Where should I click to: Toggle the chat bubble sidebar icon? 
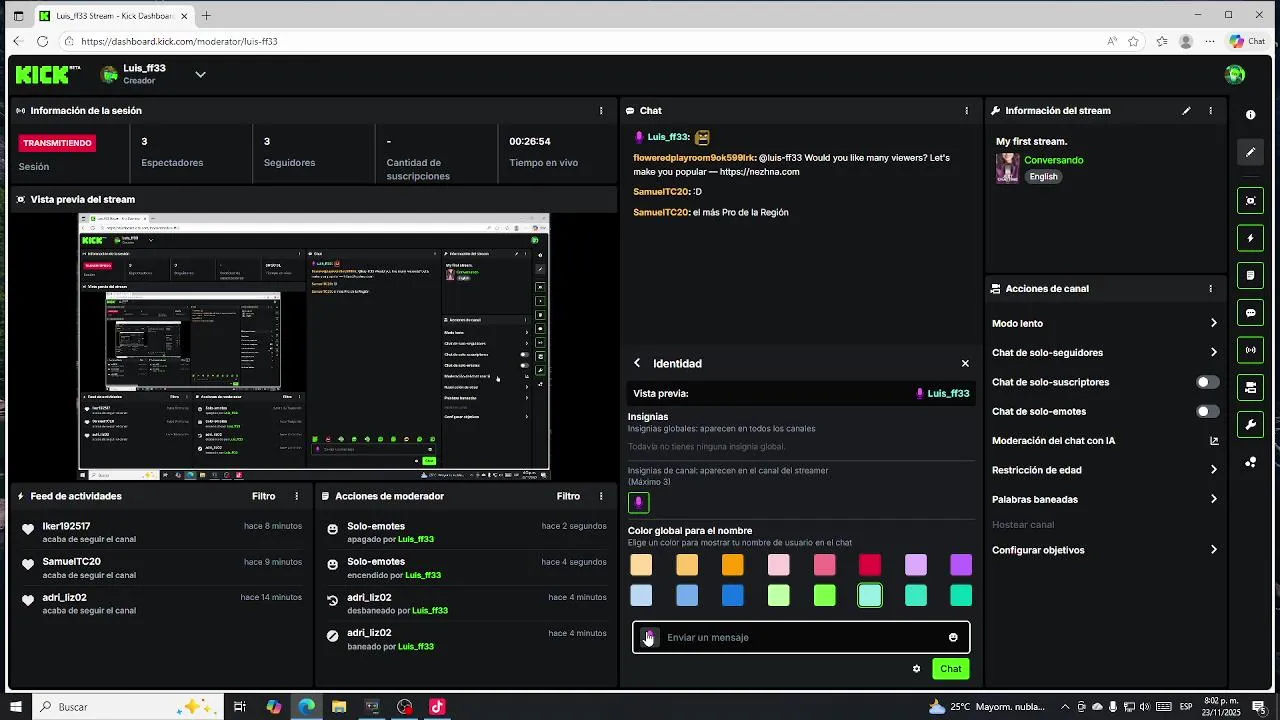pyautogui.click(x=1250, y=313)
